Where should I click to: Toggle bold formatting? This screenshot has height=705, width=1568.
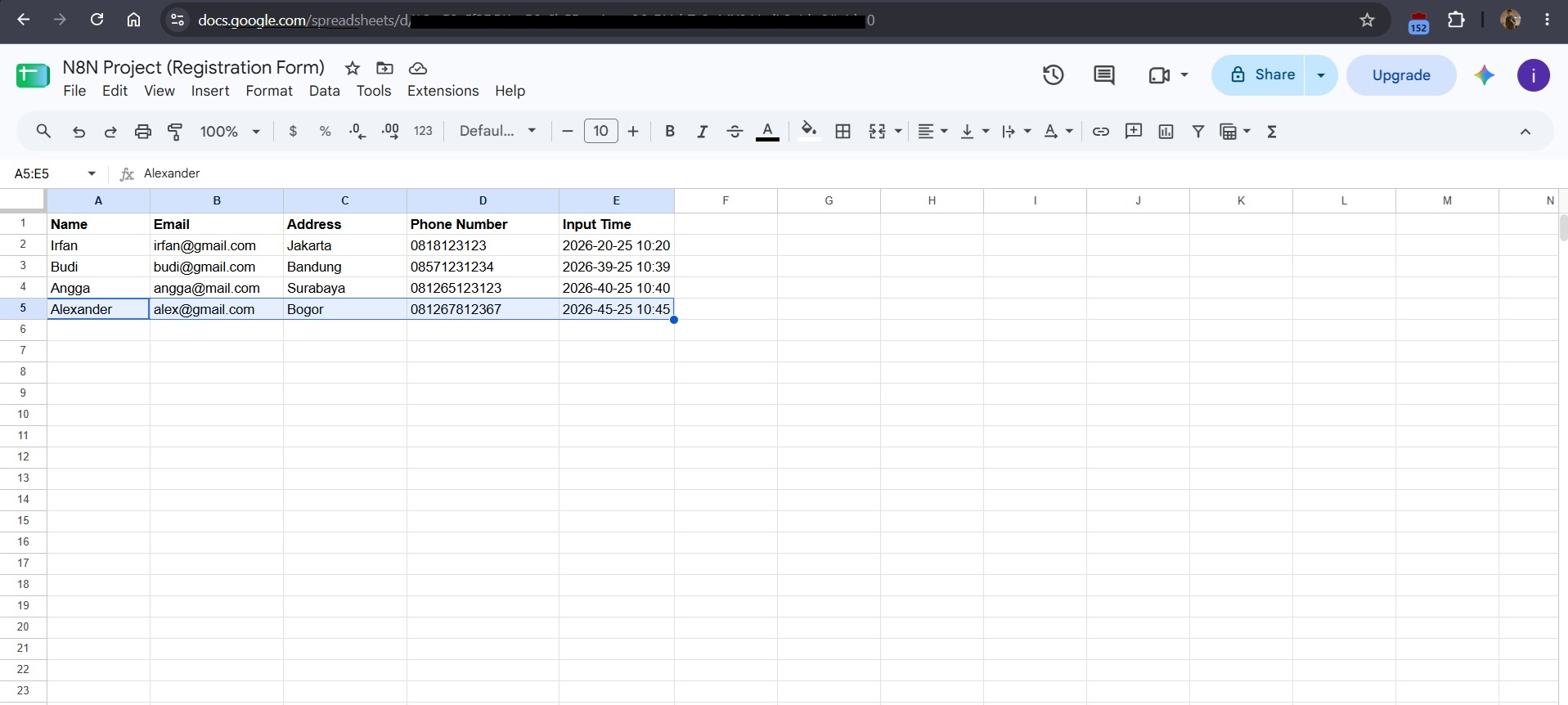click(x=670, y=132)
